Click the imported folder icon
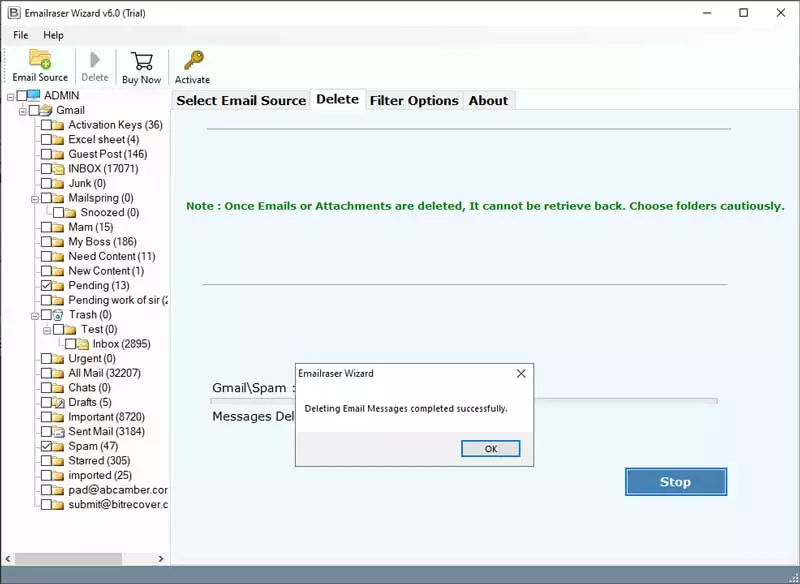The height and width of the screenshot is (584, 800). (x=58, y=476)
